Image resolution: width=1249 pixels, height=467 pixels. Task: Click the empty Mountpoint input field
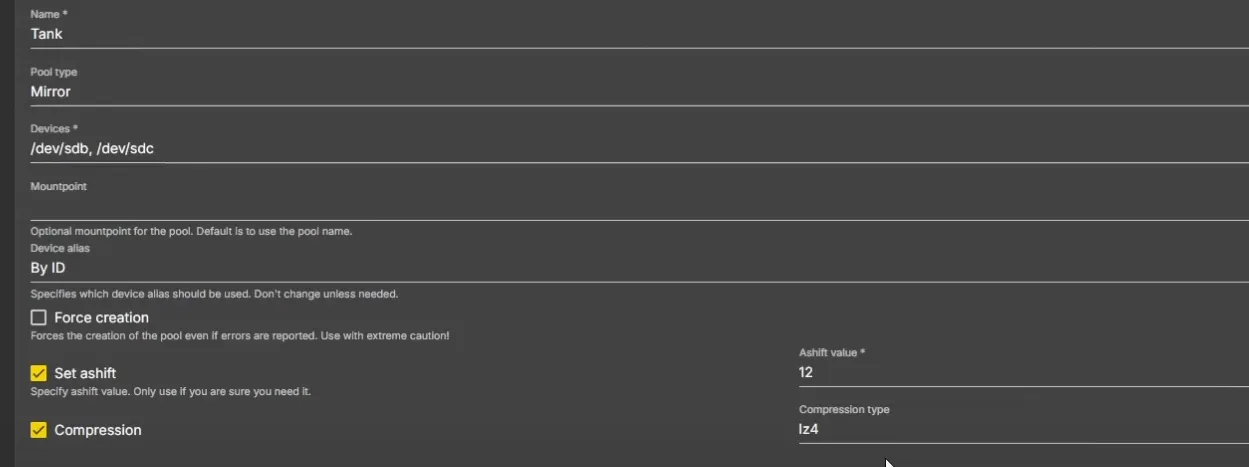click(600, 207)
